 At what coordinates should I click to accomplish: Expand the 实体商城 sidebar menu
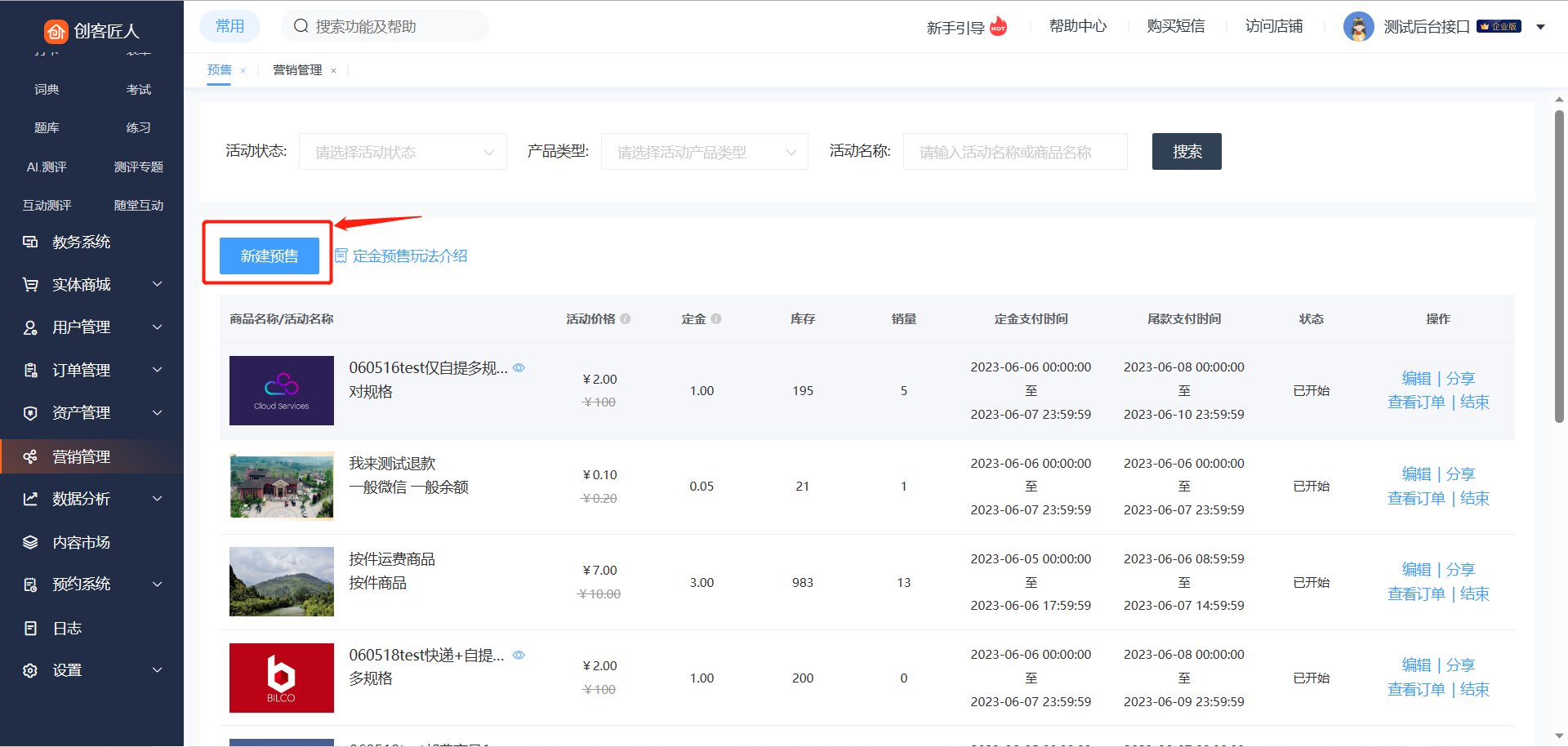91,284
